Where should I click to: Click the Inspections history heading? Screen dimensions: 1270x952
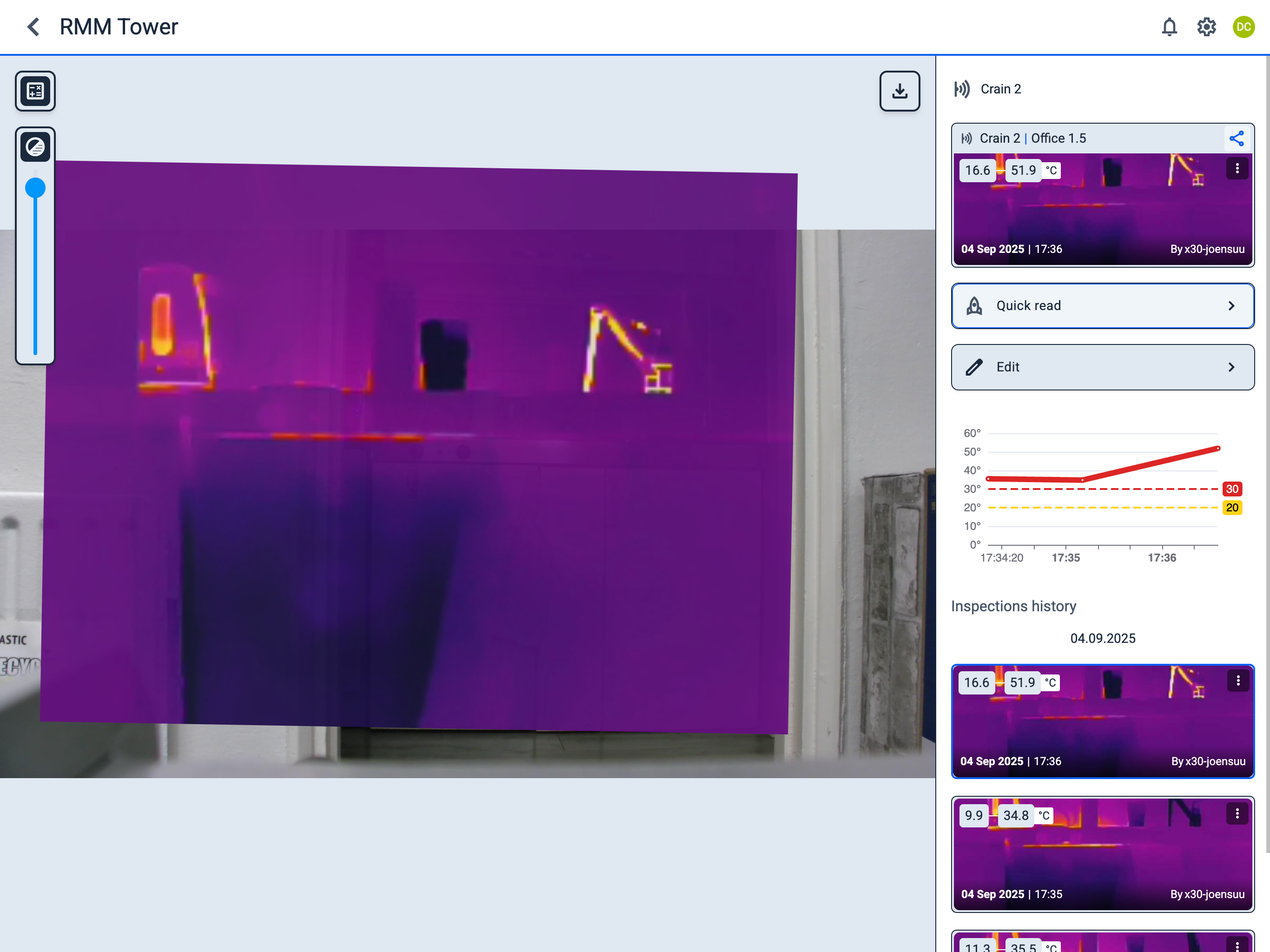coord(1013,606)
